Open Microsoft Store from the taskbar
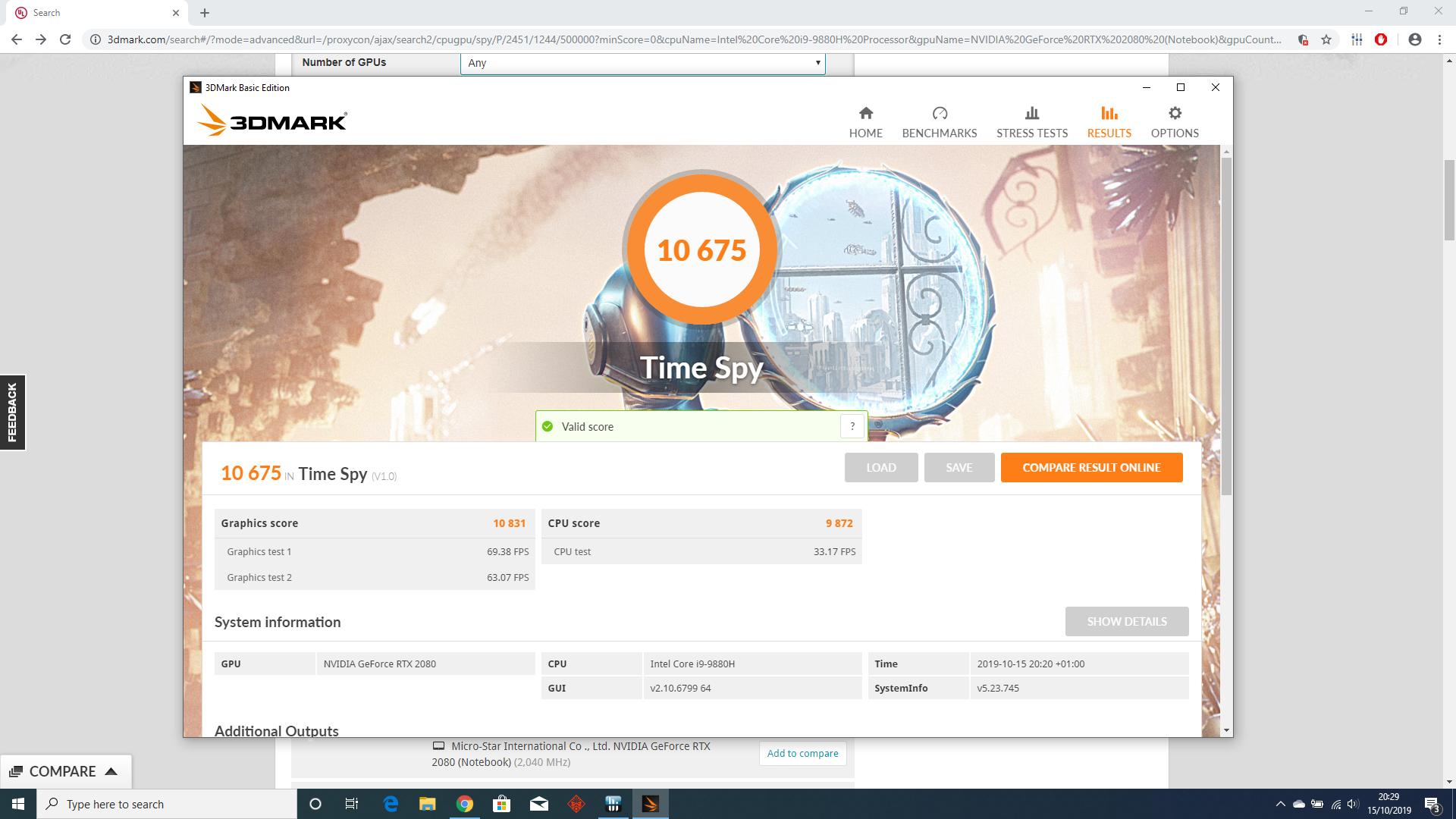The height and width of the screenshot is (819, 1456). point(502,804)
